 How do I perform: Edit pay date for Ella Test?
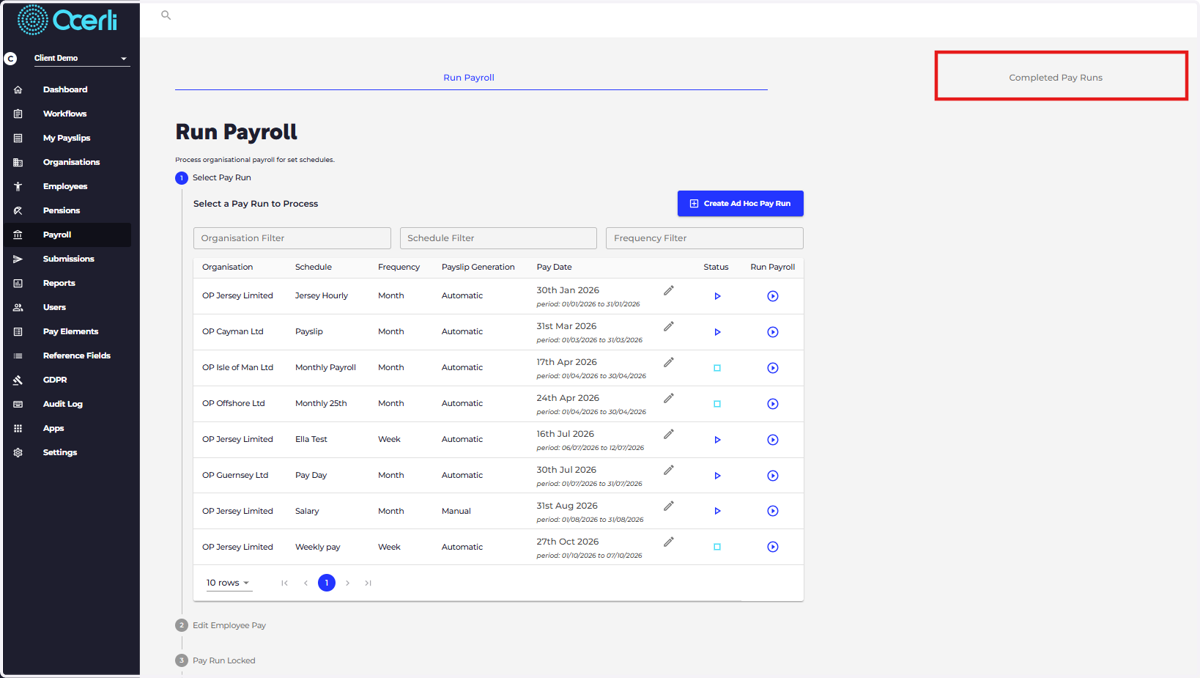pos(669,434)
